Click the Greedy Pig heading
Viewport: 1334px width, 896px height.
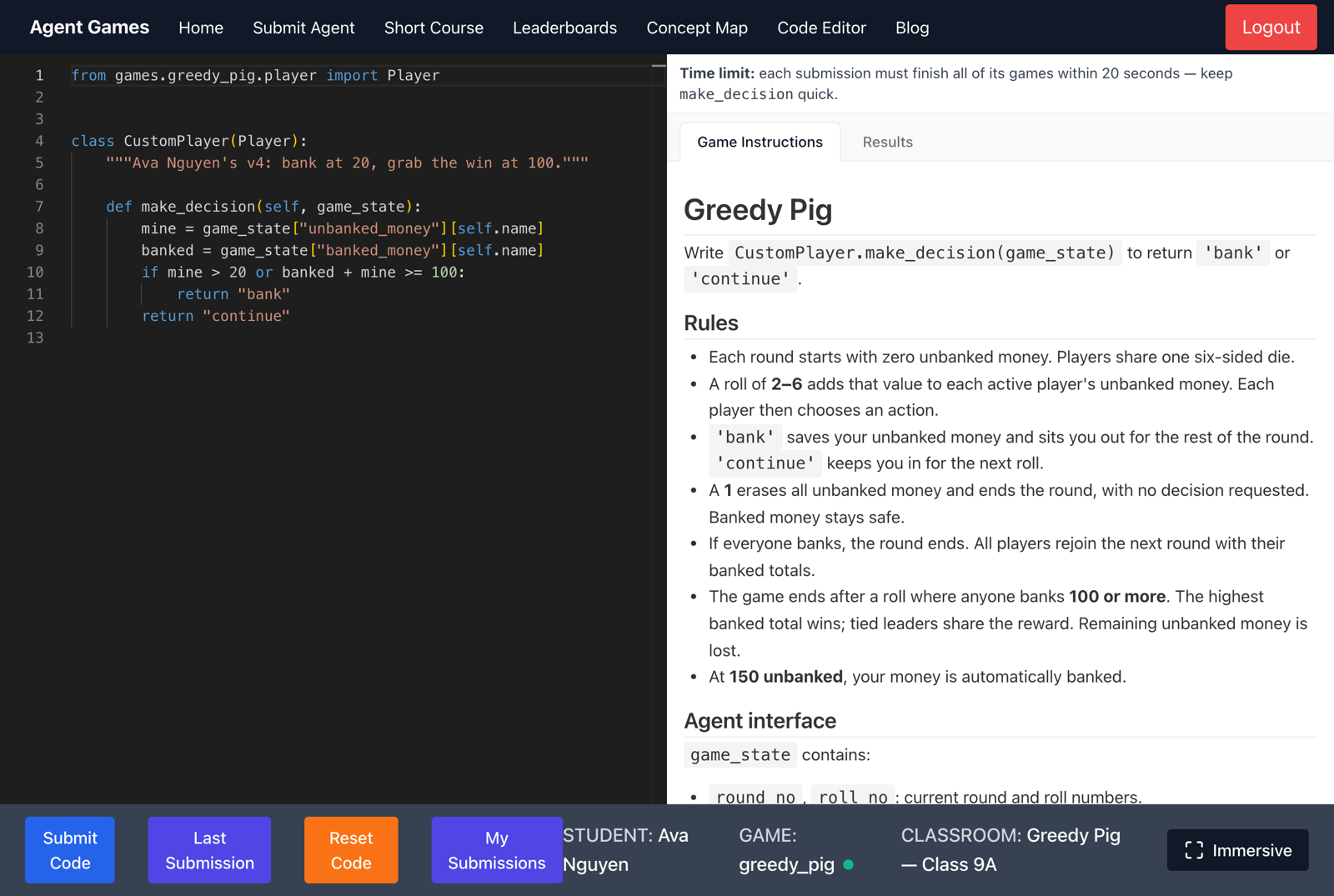click(x=758, y=210)
